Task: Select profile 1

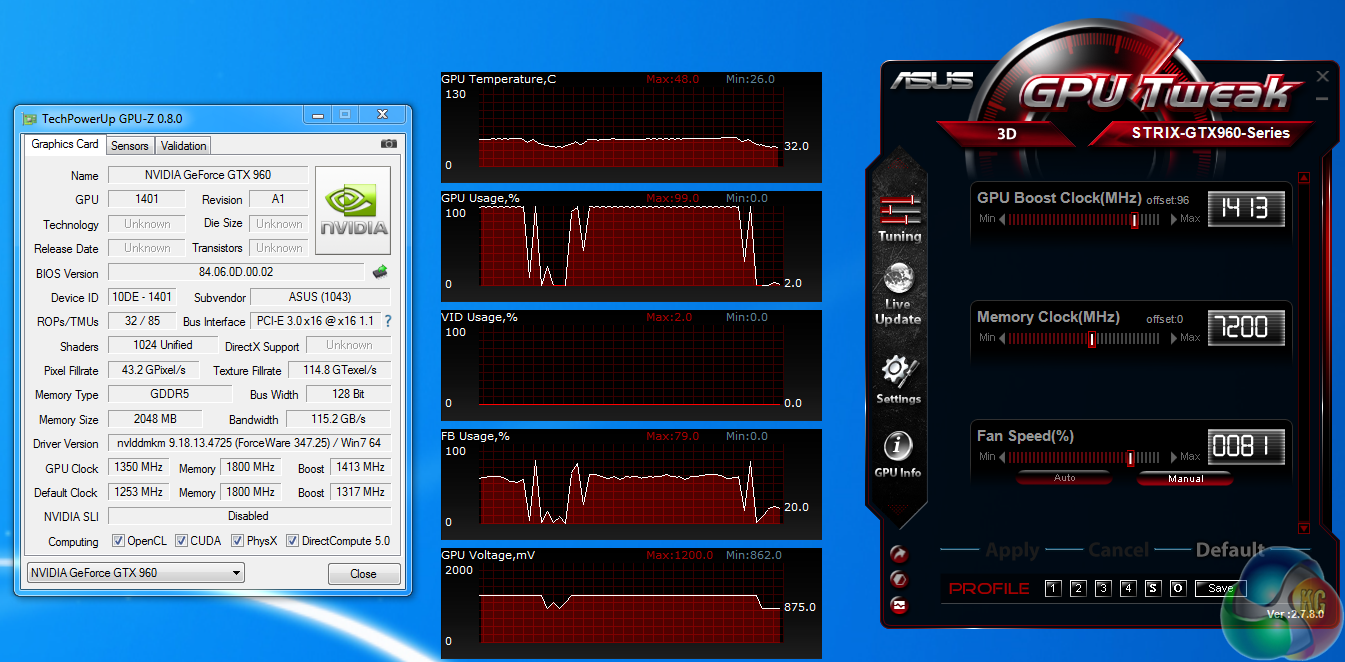Action: click(1053, 588)
